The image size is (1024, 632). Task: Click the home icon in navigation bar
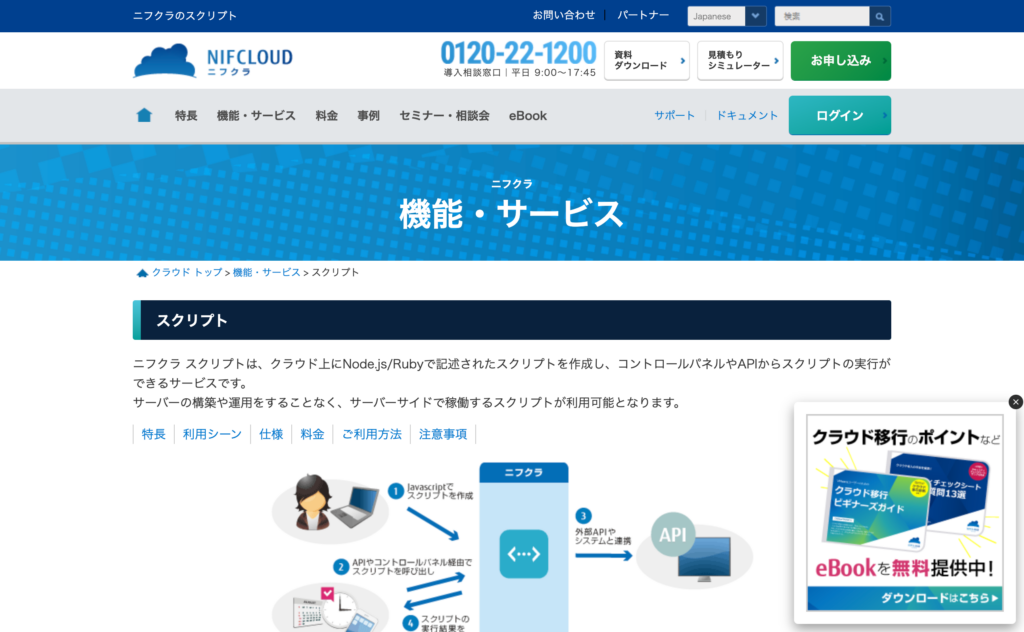pos(144,115)
